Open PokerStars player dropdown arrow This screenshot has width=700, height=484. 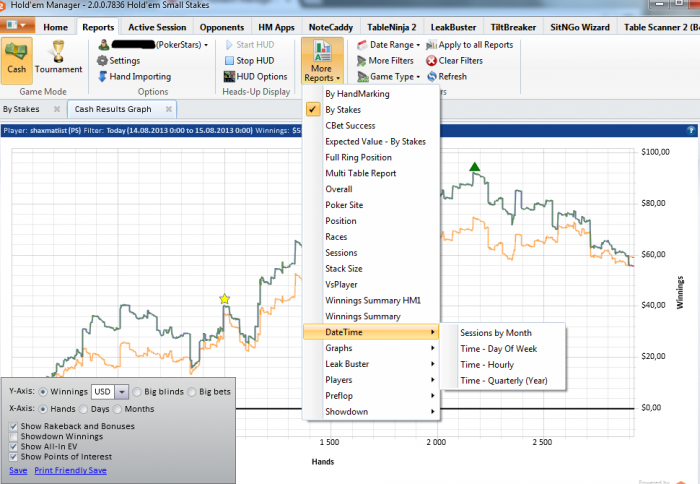(206, 45)
